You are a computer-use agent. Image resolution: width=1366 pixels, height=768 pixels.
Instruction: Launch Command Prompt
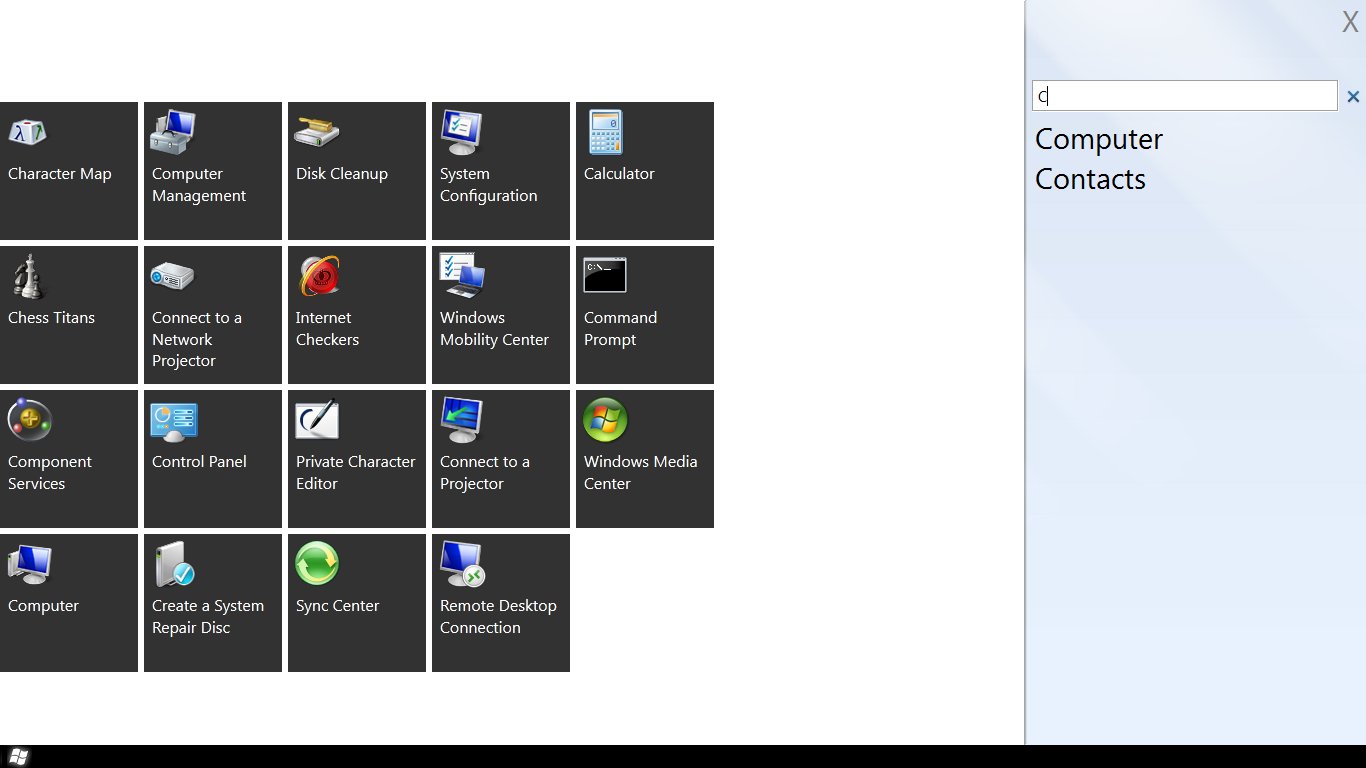pos(644,315)
